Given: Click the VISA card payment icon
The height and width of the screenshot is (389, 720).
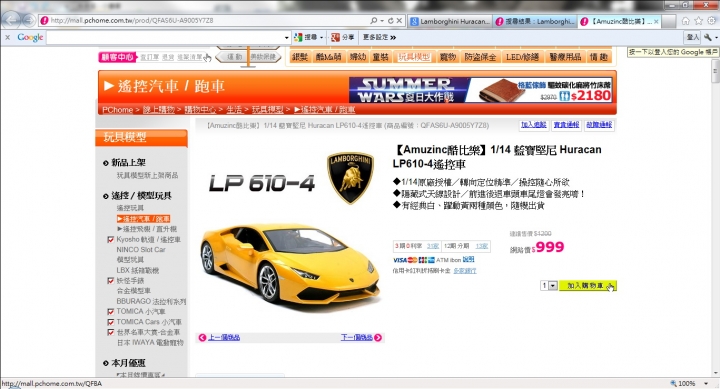Looking at the screenshot, I should click(399, 260).
